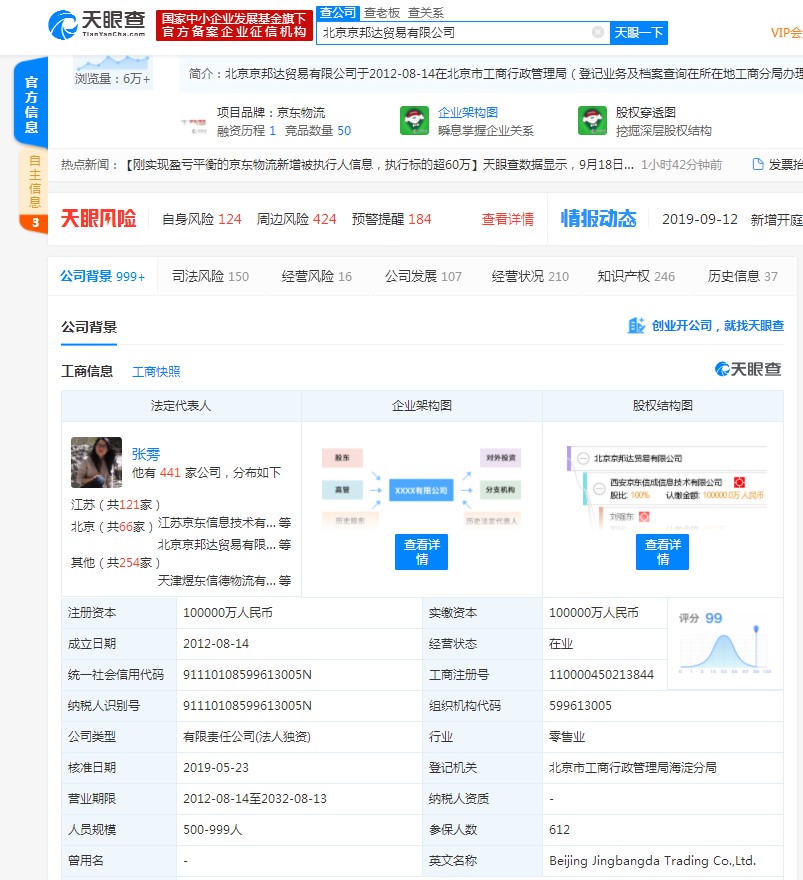Open legal representative 张秀 link

click(146, 453)
